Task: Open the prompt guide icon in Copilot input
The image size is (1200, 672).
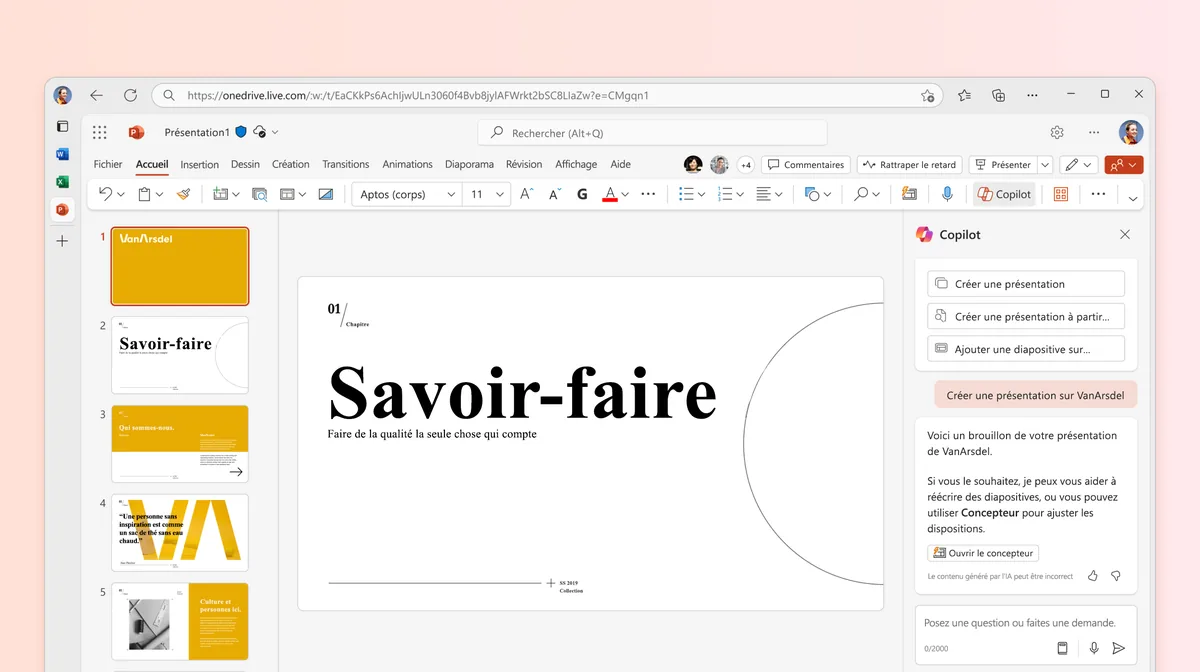Action: [x=1063, y=648]
